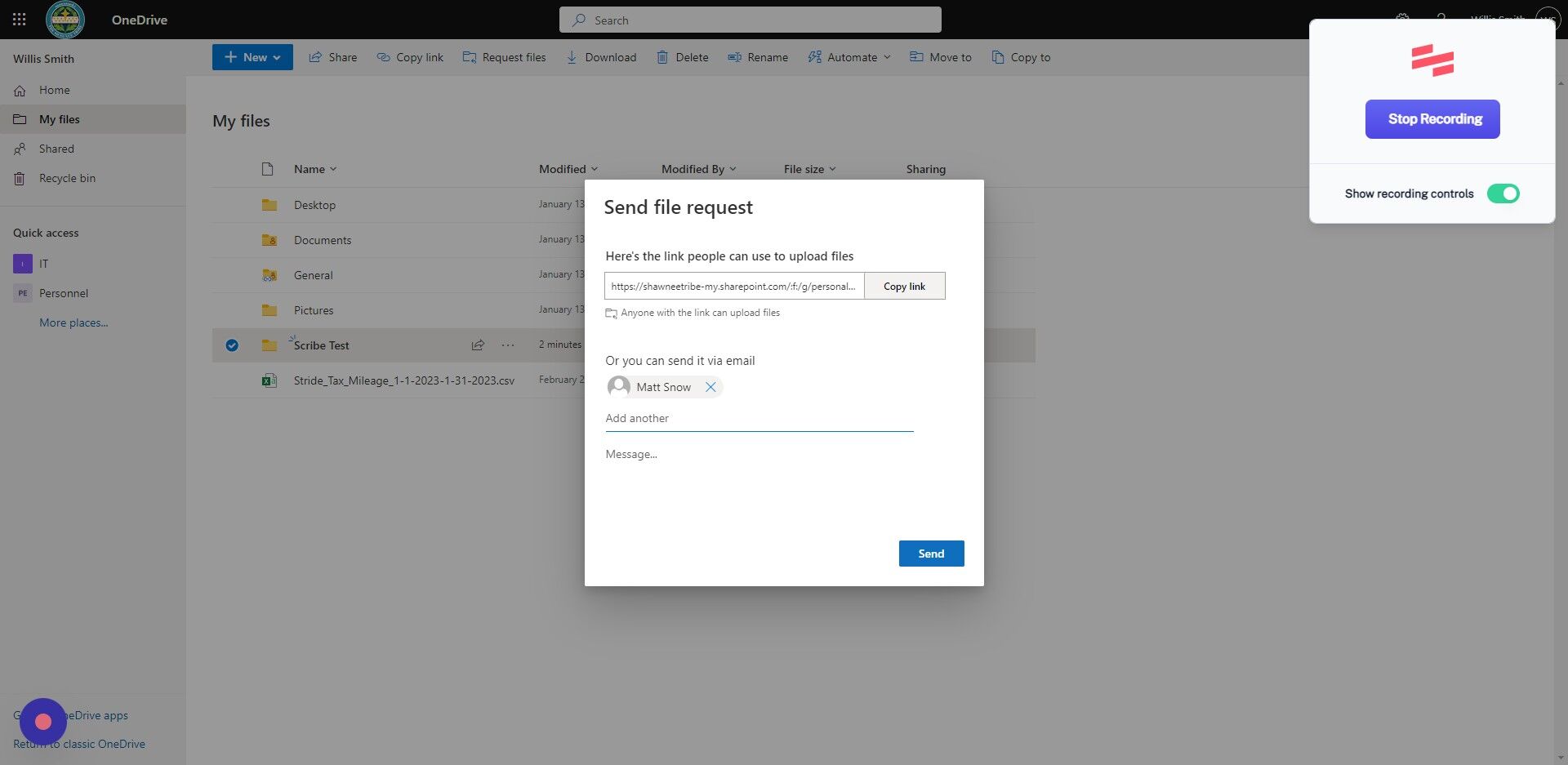Open the app launcher waffle menu
The image size is (1568, 765).
(x=20, y=20)
